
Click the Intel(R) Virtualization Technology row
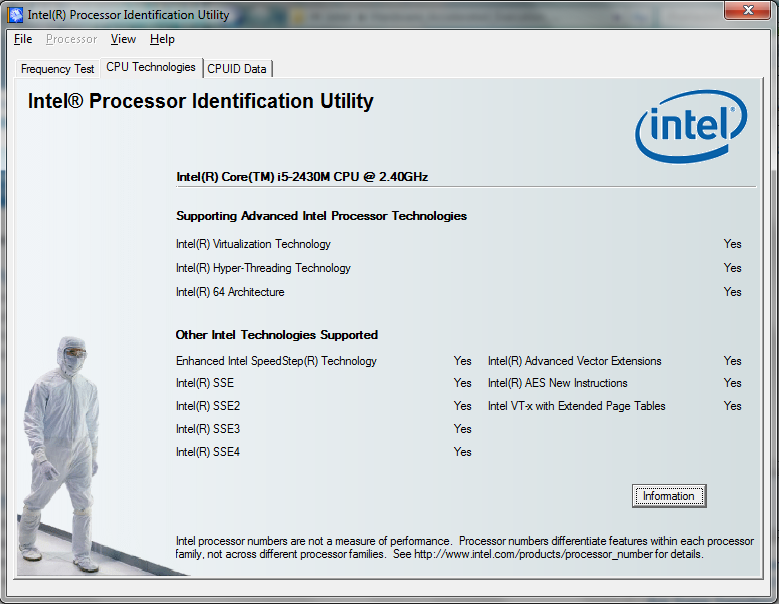pos(459,244)
